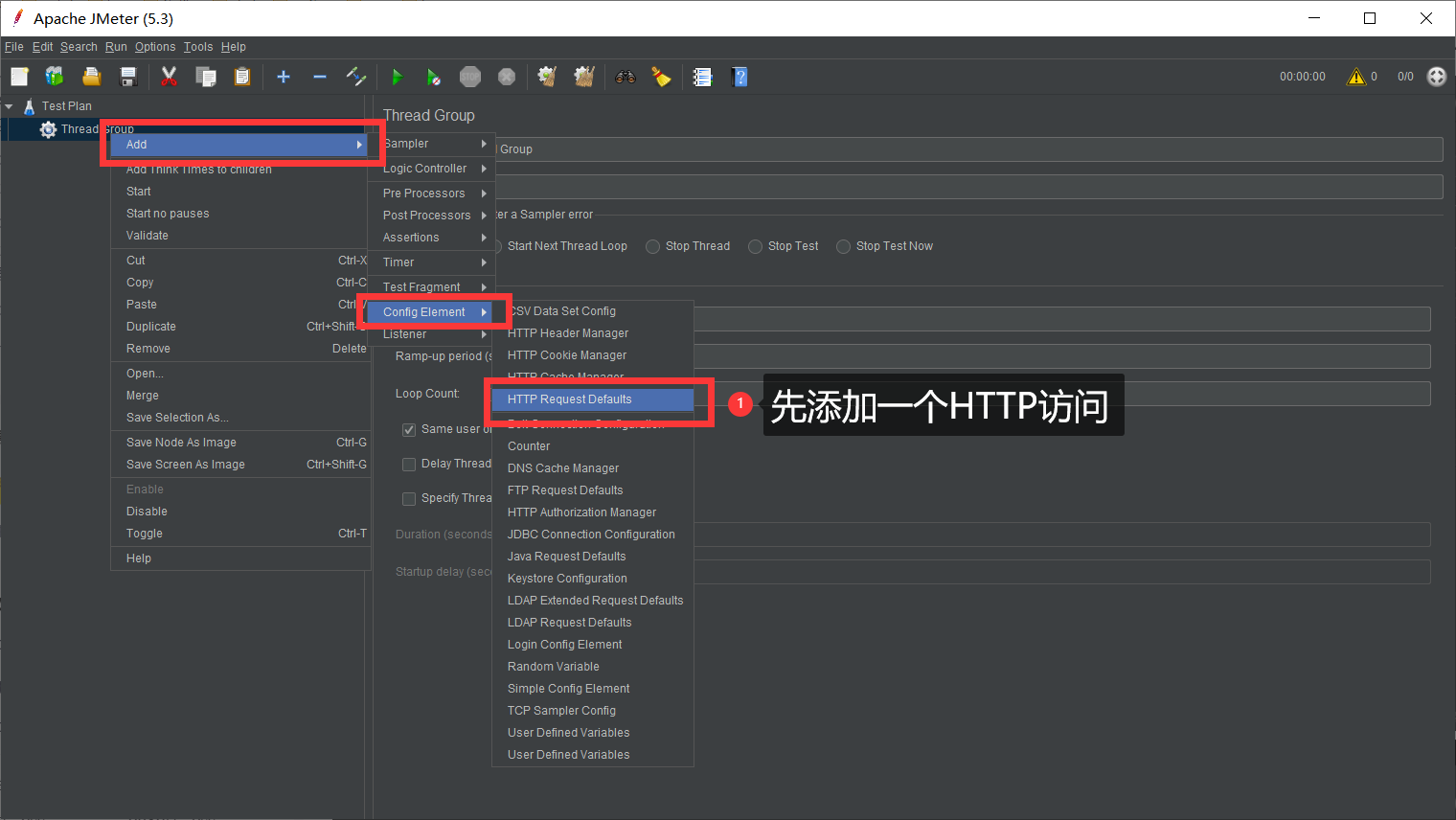
Task: Select HTTP Cookie Manager
Action: (x=593, y=355)
